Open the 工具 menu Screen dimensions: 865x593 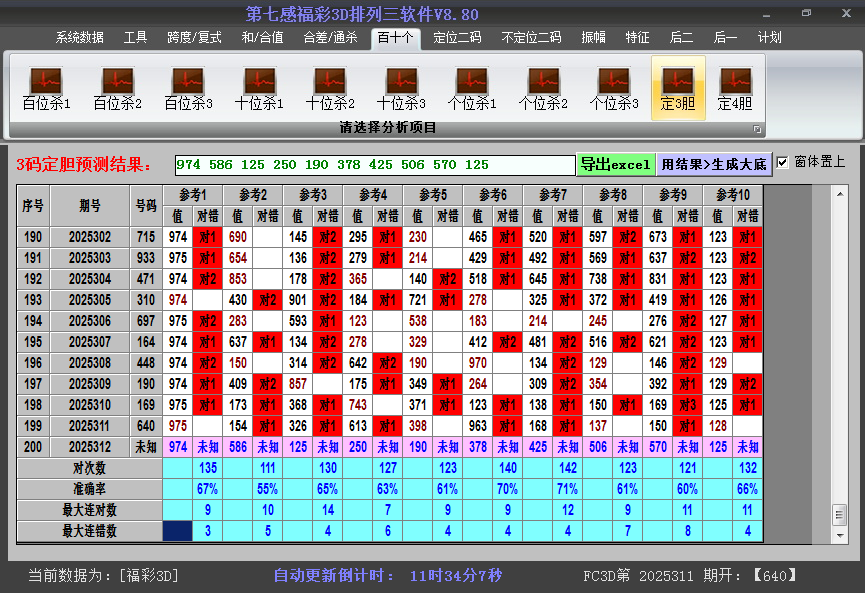coord(134,37)
